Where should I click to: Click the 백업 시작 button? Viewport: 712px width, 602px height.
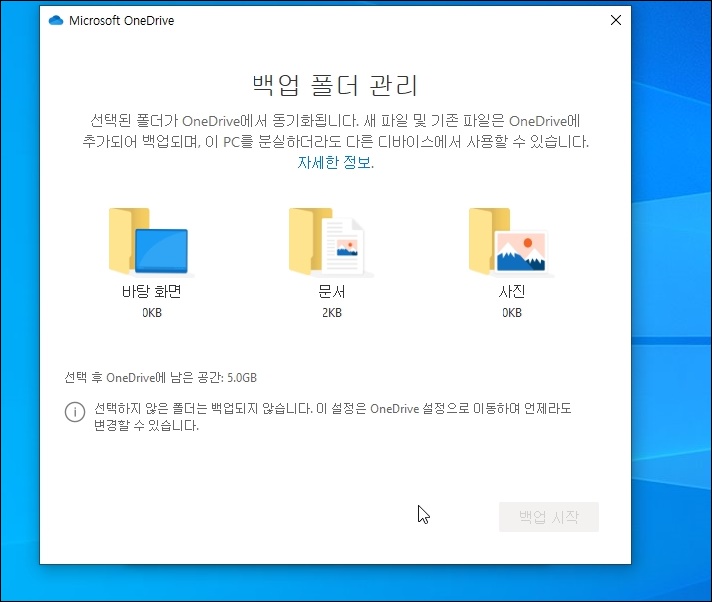point(549,517)
